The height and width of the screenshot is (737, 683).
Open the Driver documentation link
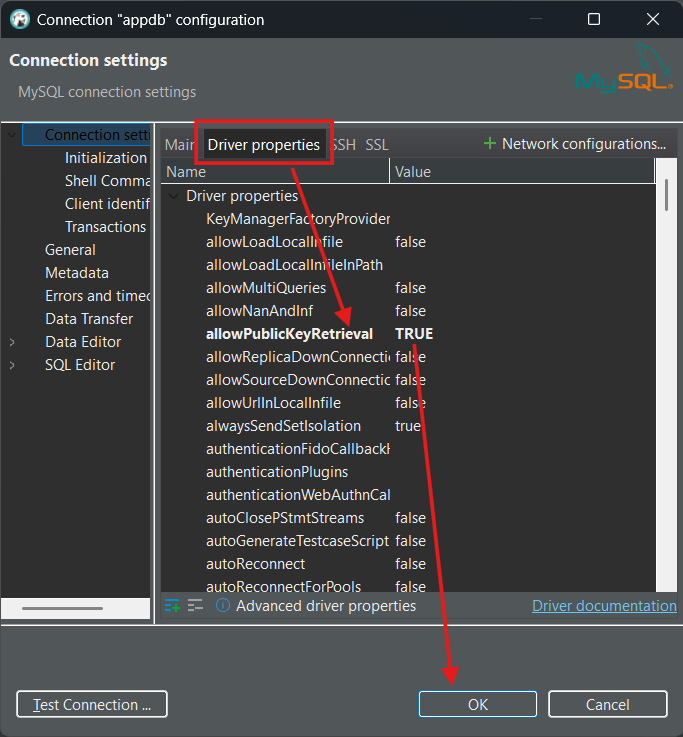click(604, 606)
